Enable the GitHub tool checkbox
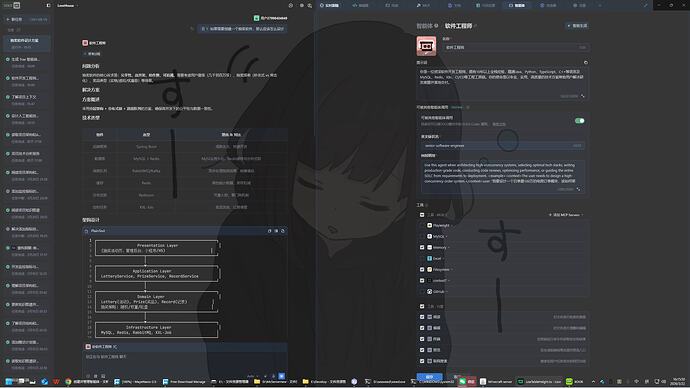The height and width of the screenshot is (388, 690). [x=422, y=291]
